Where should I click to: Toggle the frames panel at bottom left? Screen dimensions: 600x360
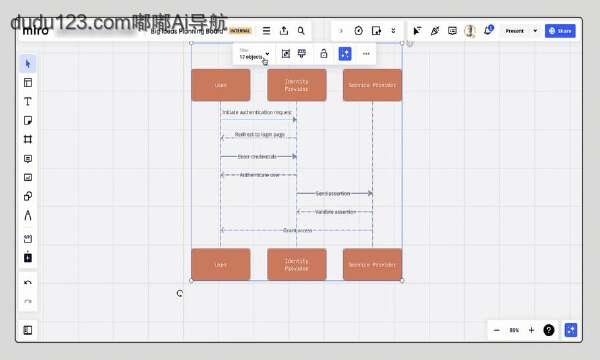pyautogui.click(x=28, y=330)
